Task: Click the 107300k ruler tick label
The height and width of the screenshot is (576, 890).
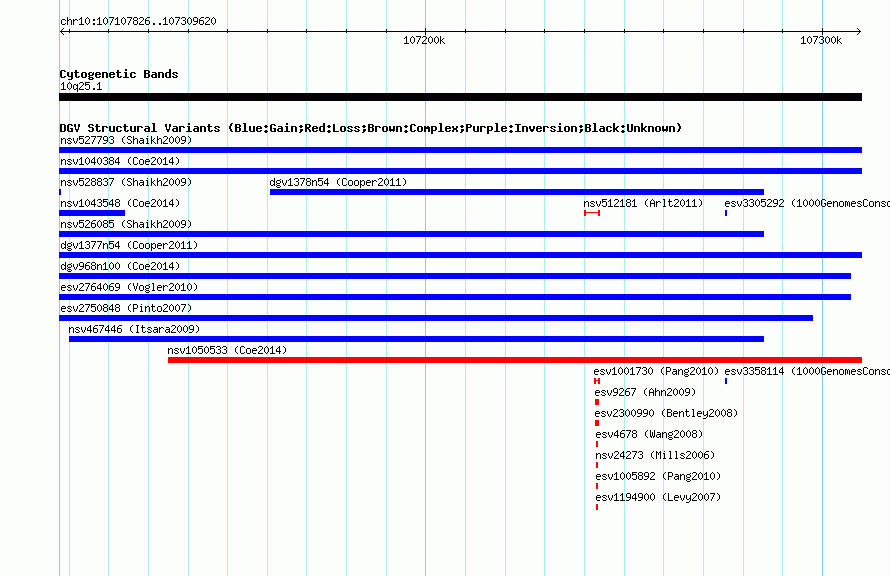Action: click(x=821, y=40)
